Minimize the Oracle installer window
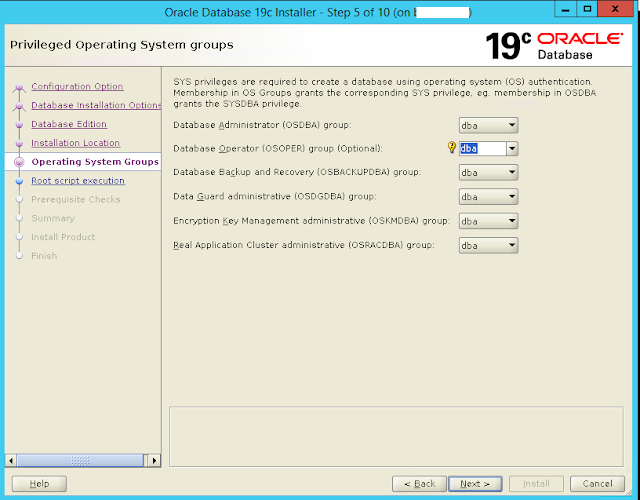The image size is (640, 500). (565, 9)
